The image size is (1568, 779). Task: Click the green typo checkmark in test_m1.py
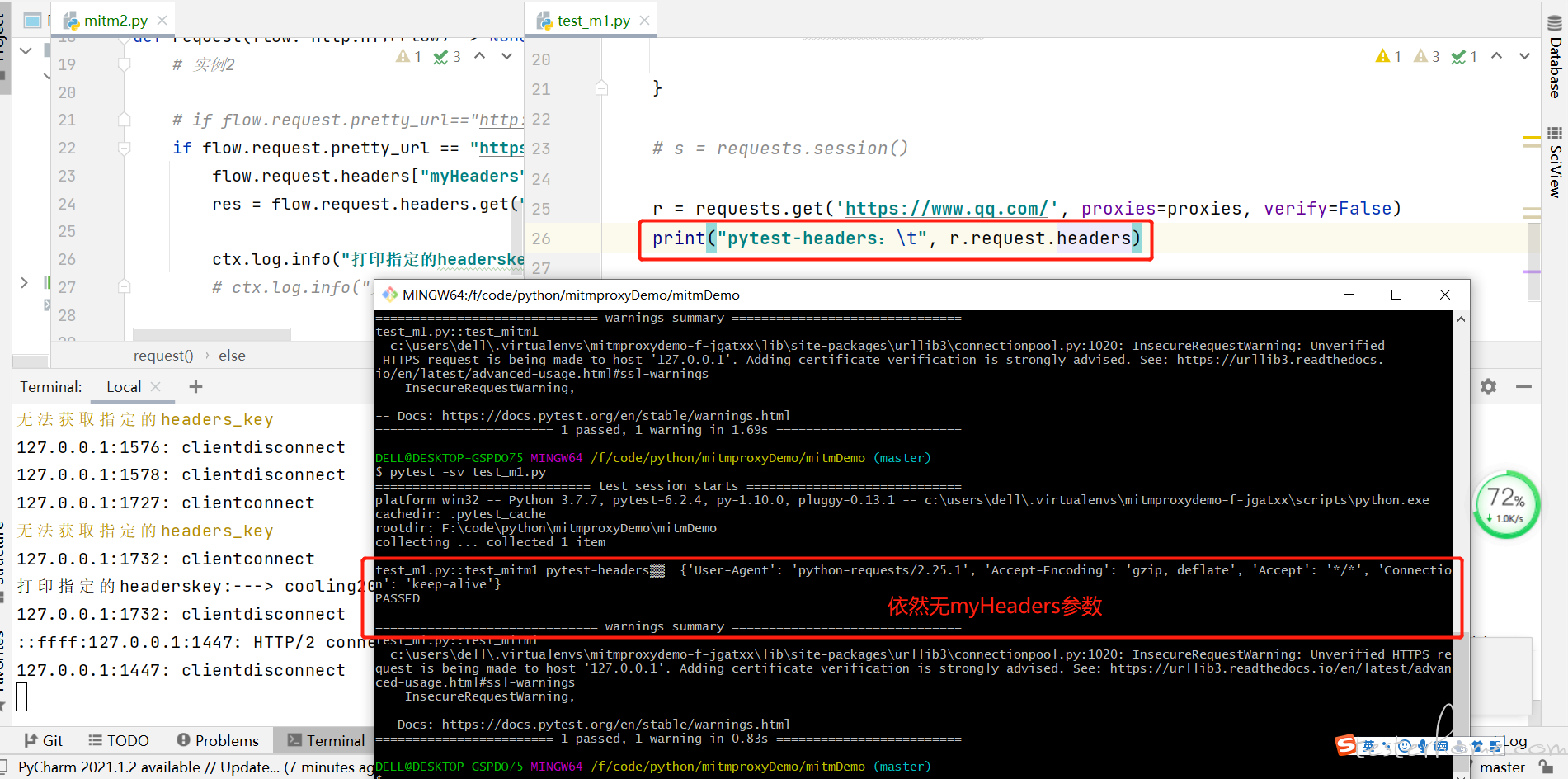(x=1464, y=56)
